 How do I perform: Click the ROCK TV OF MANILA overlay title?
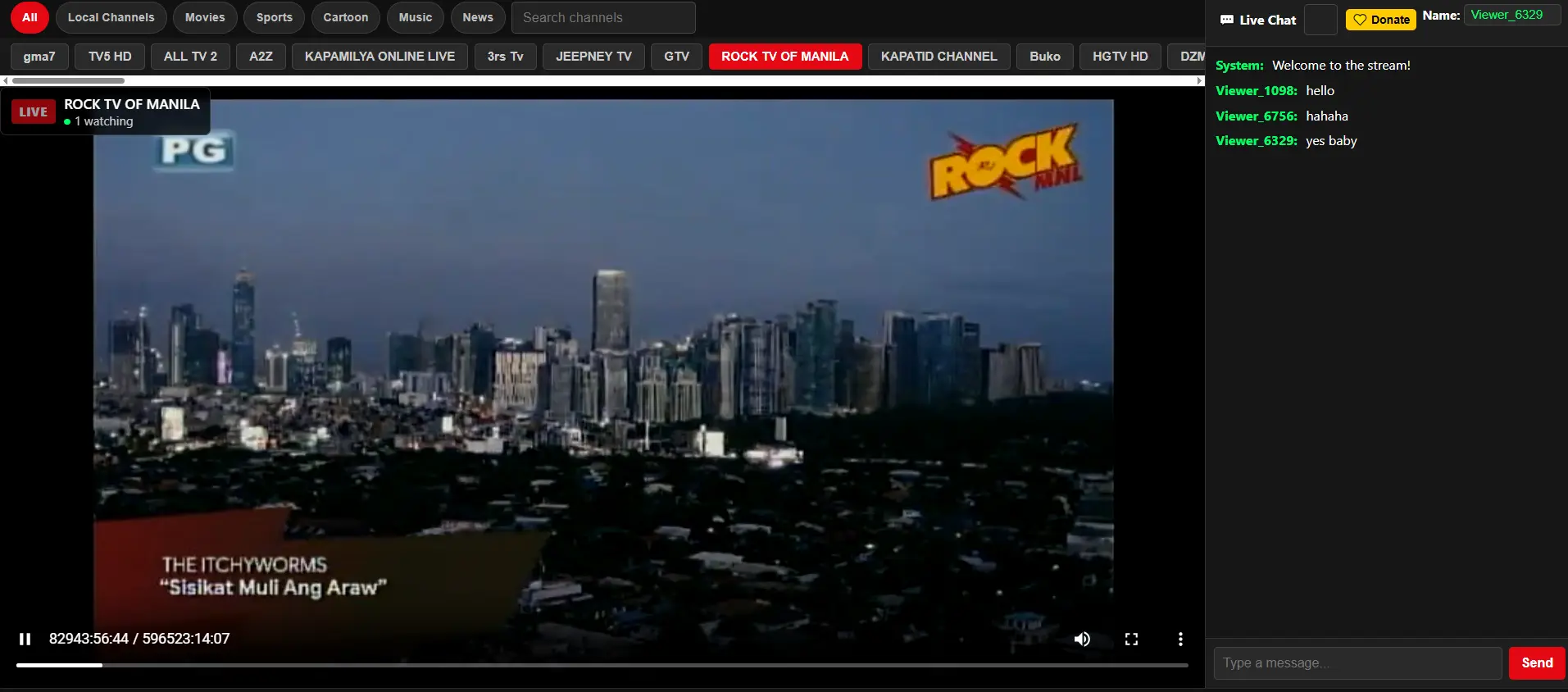click(132, 104)
